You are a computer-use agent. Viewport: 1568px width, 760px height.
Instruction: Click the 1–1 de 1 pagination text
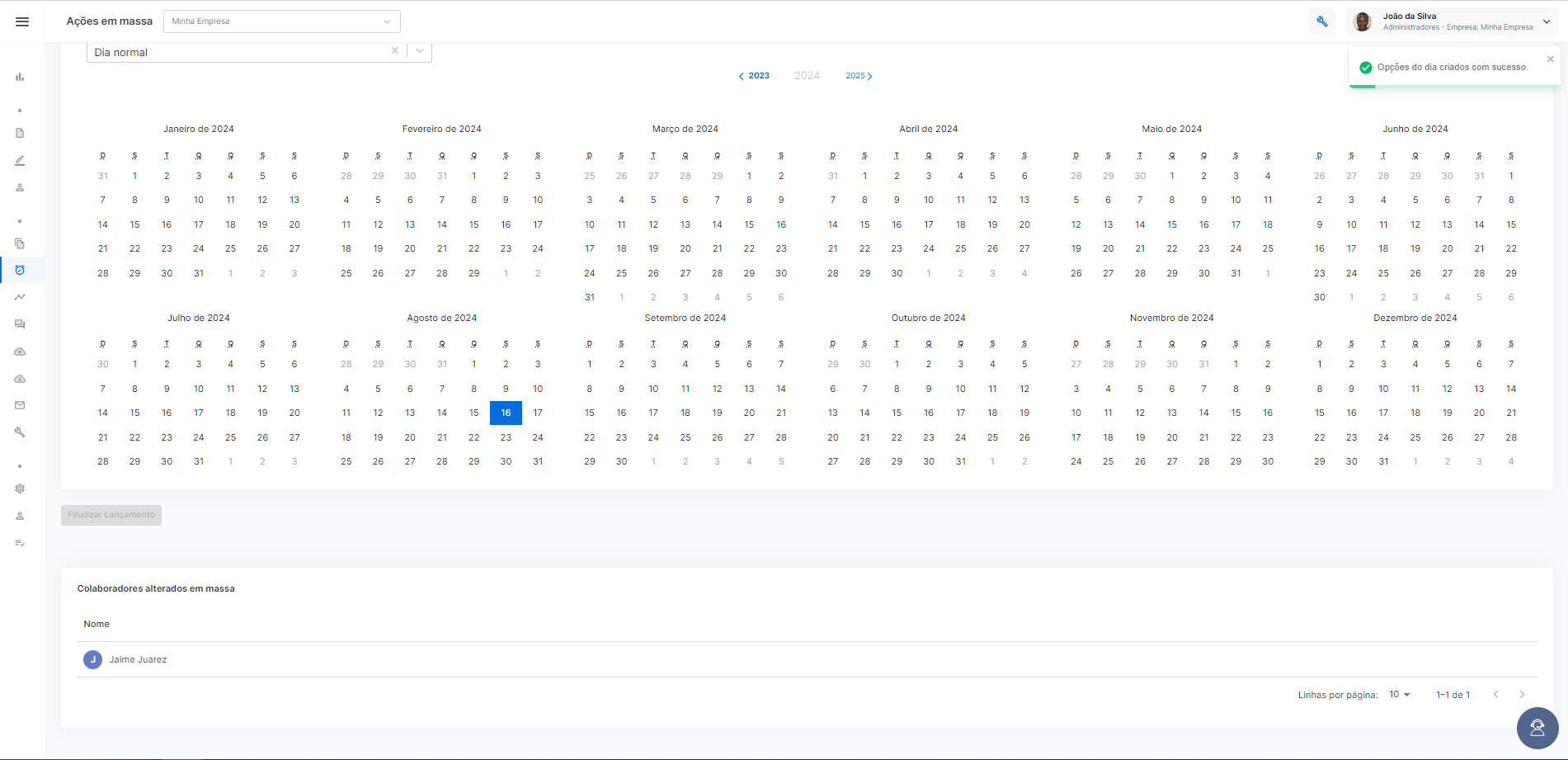pyautogui.click(x=1453, y=695)
